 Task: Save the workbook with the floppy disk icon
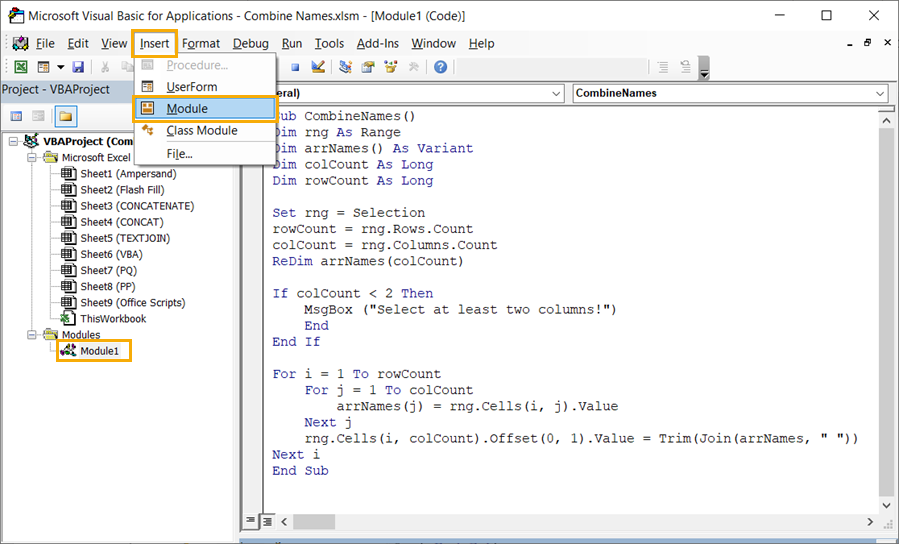(78, 67)
